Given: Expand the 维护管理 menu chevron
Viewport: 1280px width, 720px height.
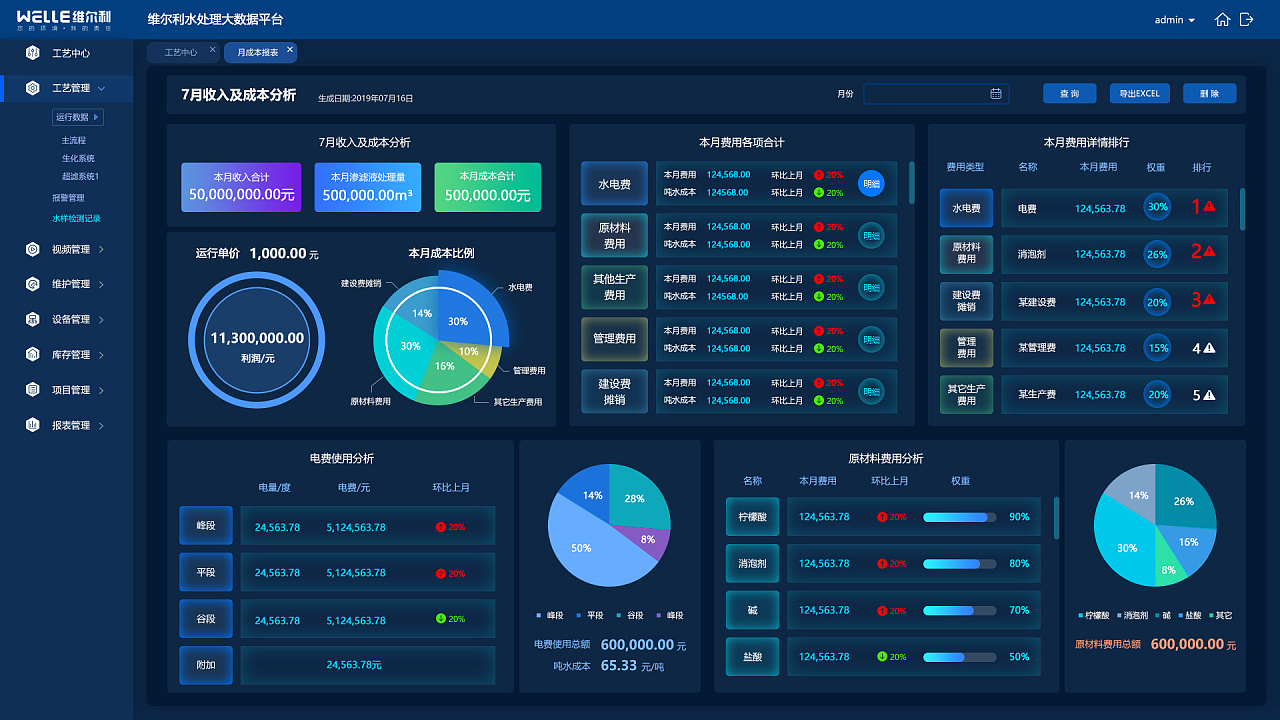Looking at the screenshot, I should pyautogui.click(x=101, y=284).
